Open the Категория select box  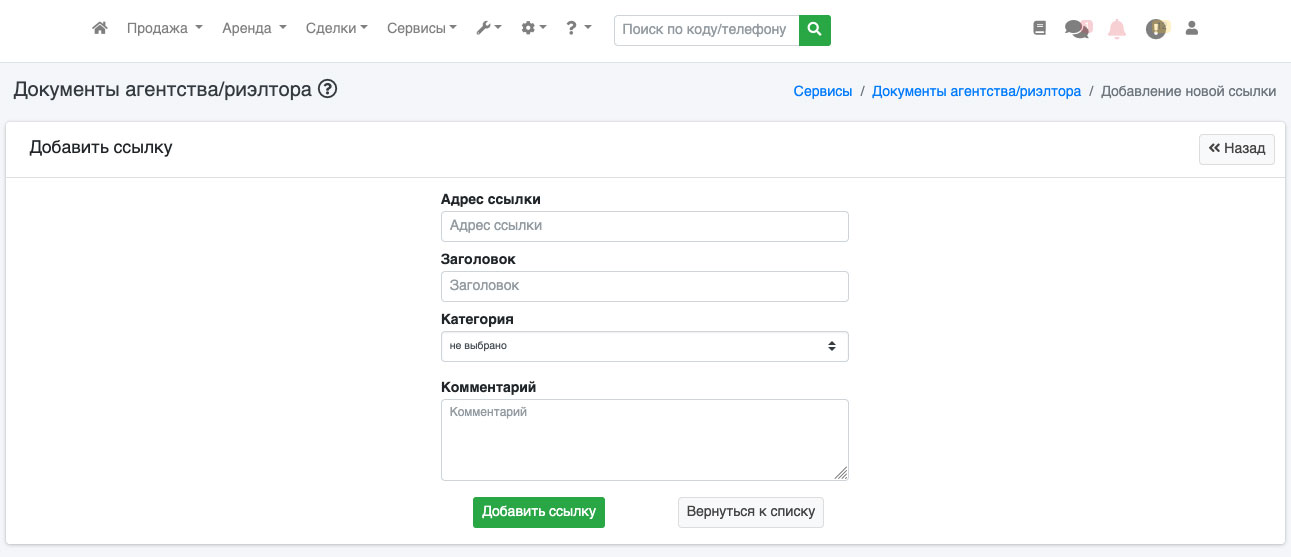coord(644,346)
